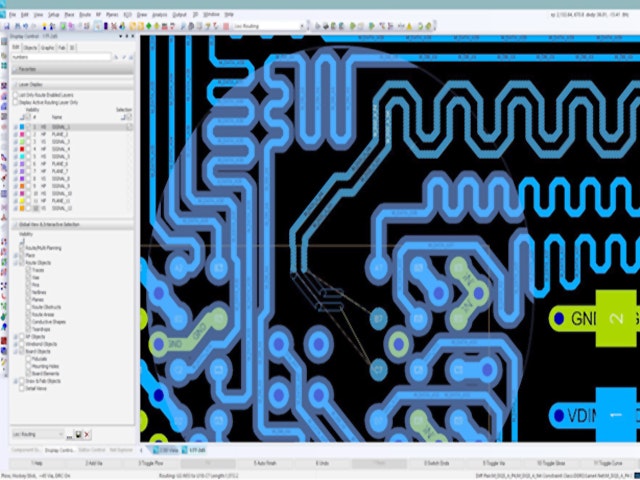Image resolution: width=640 pixels, height=480 pixels.
Task: Click the blue color swatch of SIGNAL_1
Action: point(22,127)
